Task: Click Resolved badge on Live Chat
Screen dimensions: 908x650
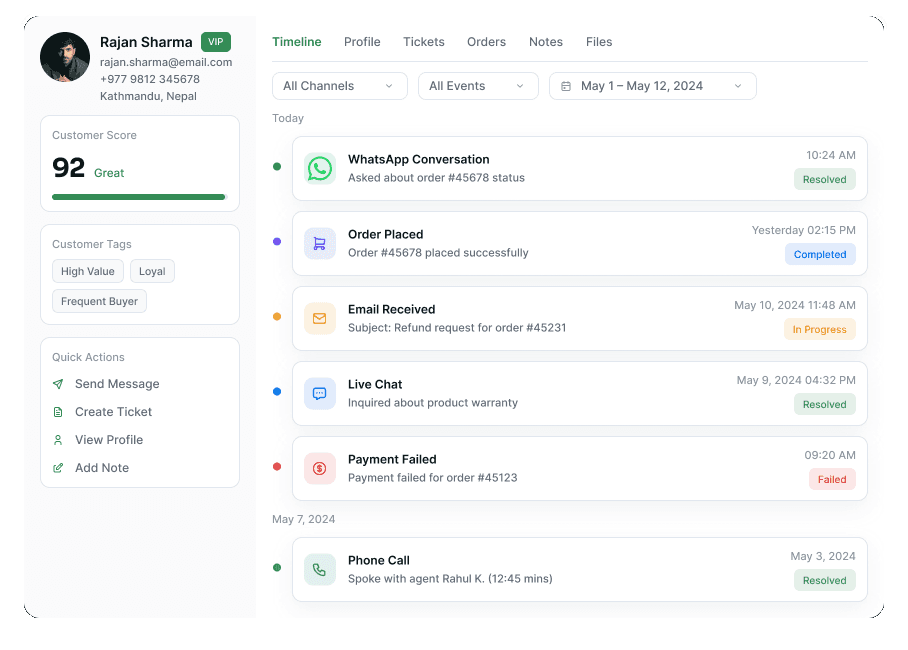Action: tap(825, 404)
